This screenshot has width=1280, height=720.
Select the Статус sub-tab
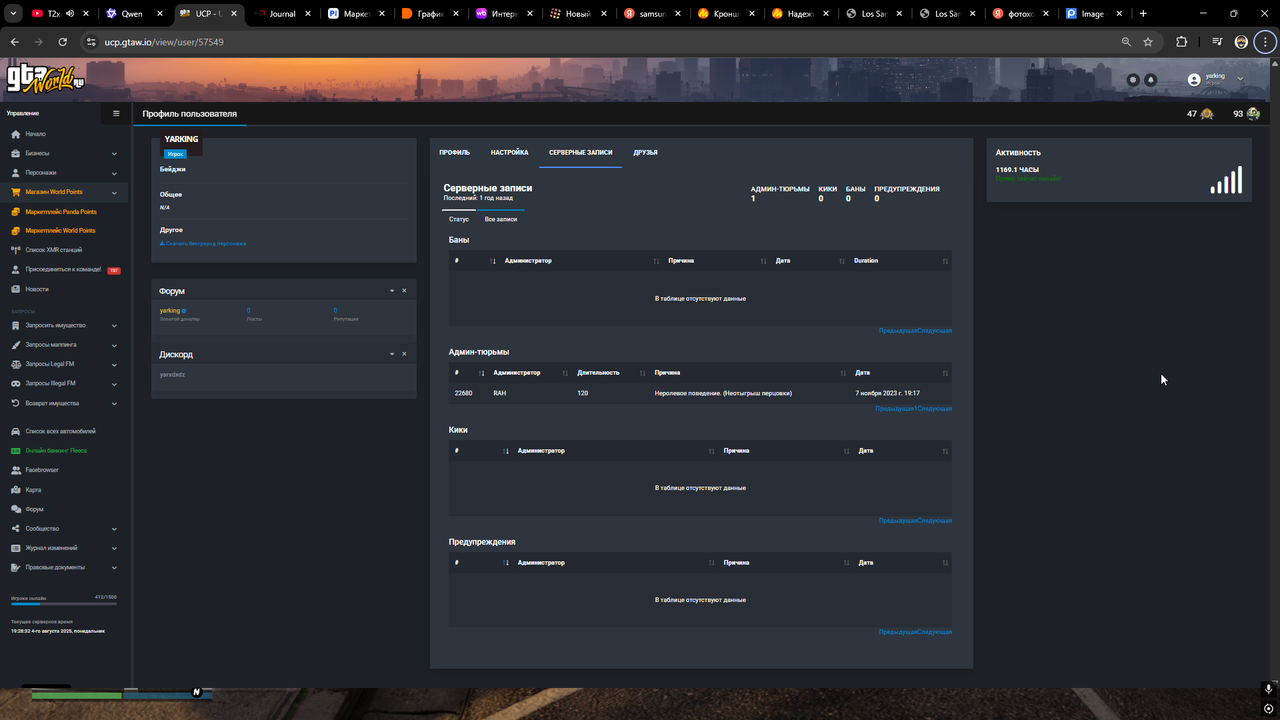[459, 219]
